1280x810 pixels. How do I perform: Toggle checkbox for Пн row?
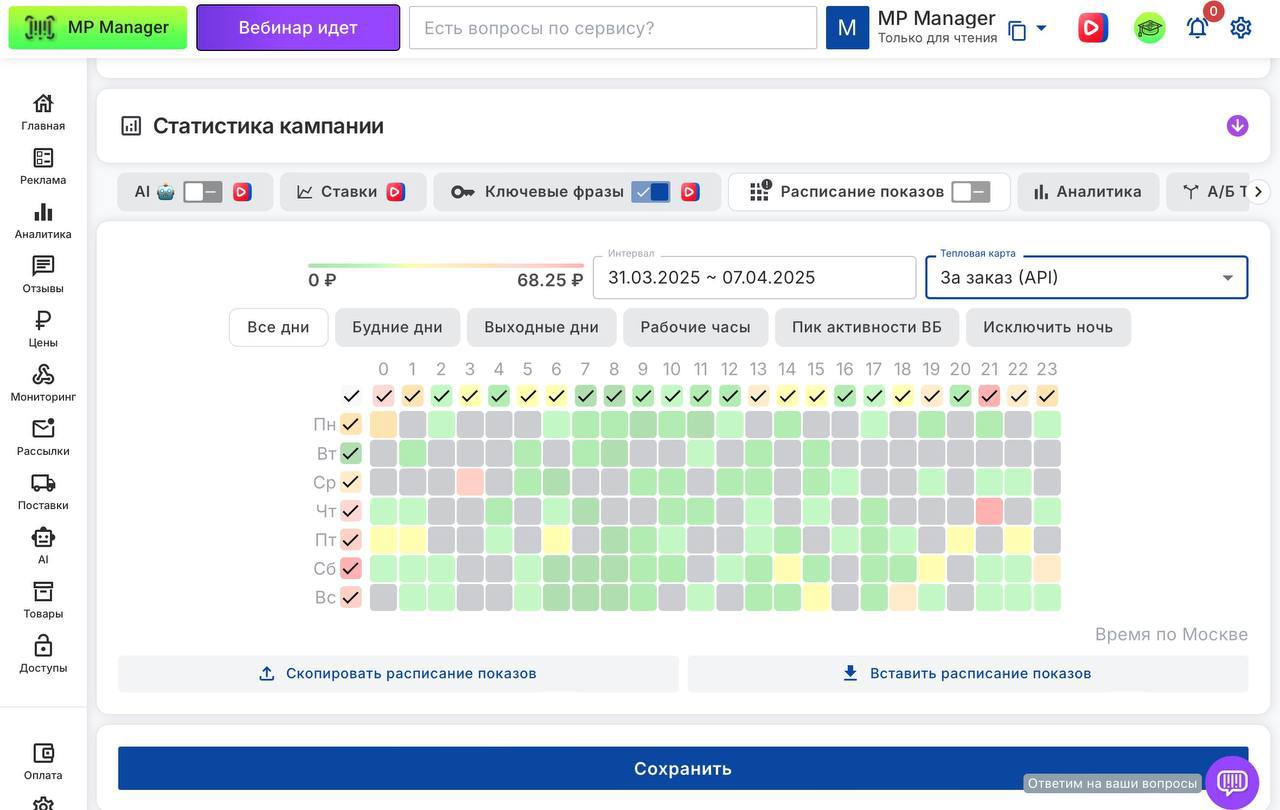point(351,425)
